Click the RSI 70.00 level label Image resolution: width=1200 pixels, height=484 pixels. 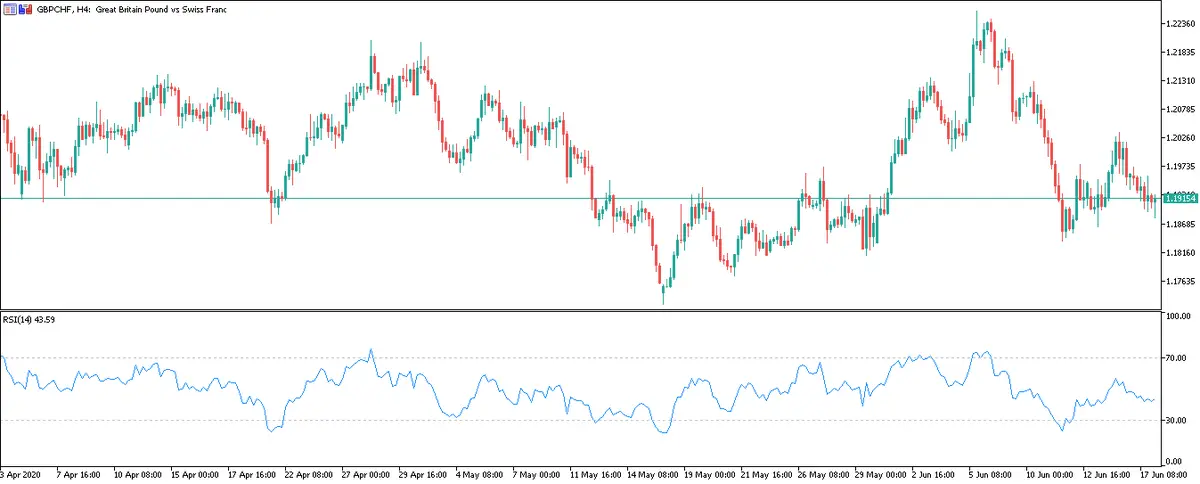[1175, 357]
